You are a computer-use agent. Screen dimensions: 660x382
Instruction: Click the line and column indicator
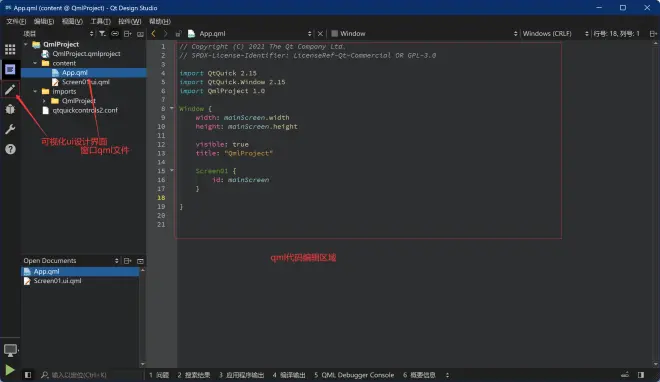pos(616,34)
